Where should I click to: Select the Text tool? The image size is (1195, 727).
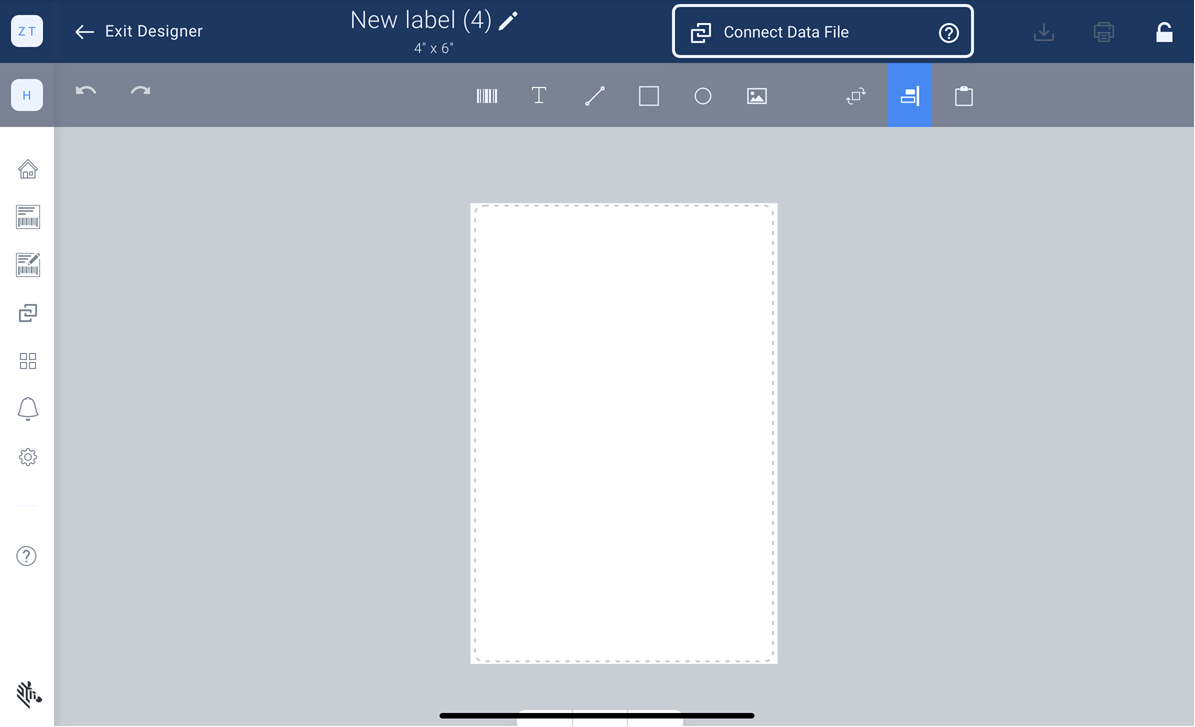[x=539, y=95]
